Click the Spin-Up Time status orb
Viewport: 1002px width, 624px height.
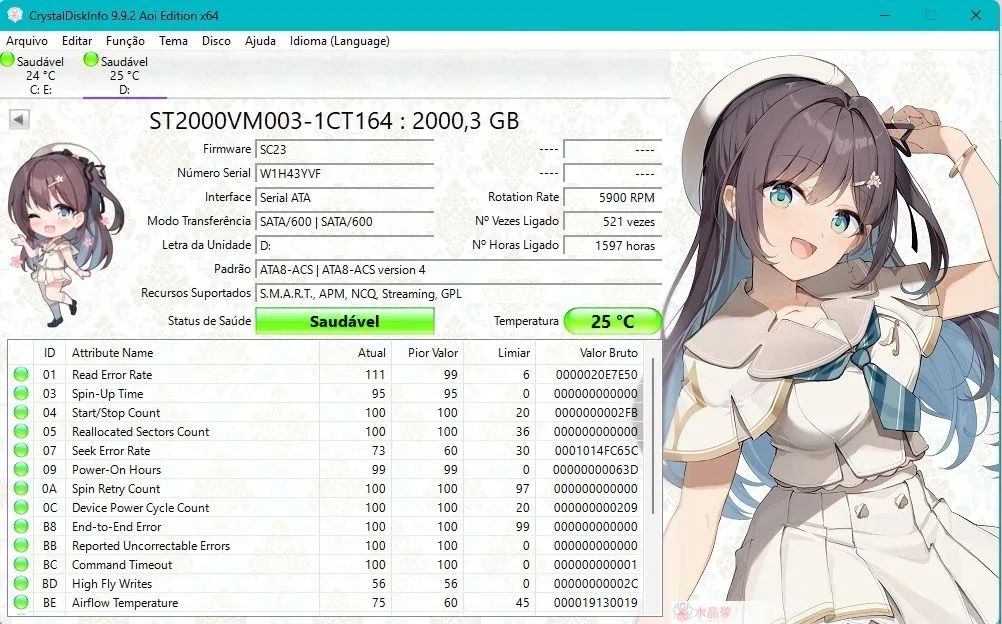pyautogui.click(x=21, y=394)
